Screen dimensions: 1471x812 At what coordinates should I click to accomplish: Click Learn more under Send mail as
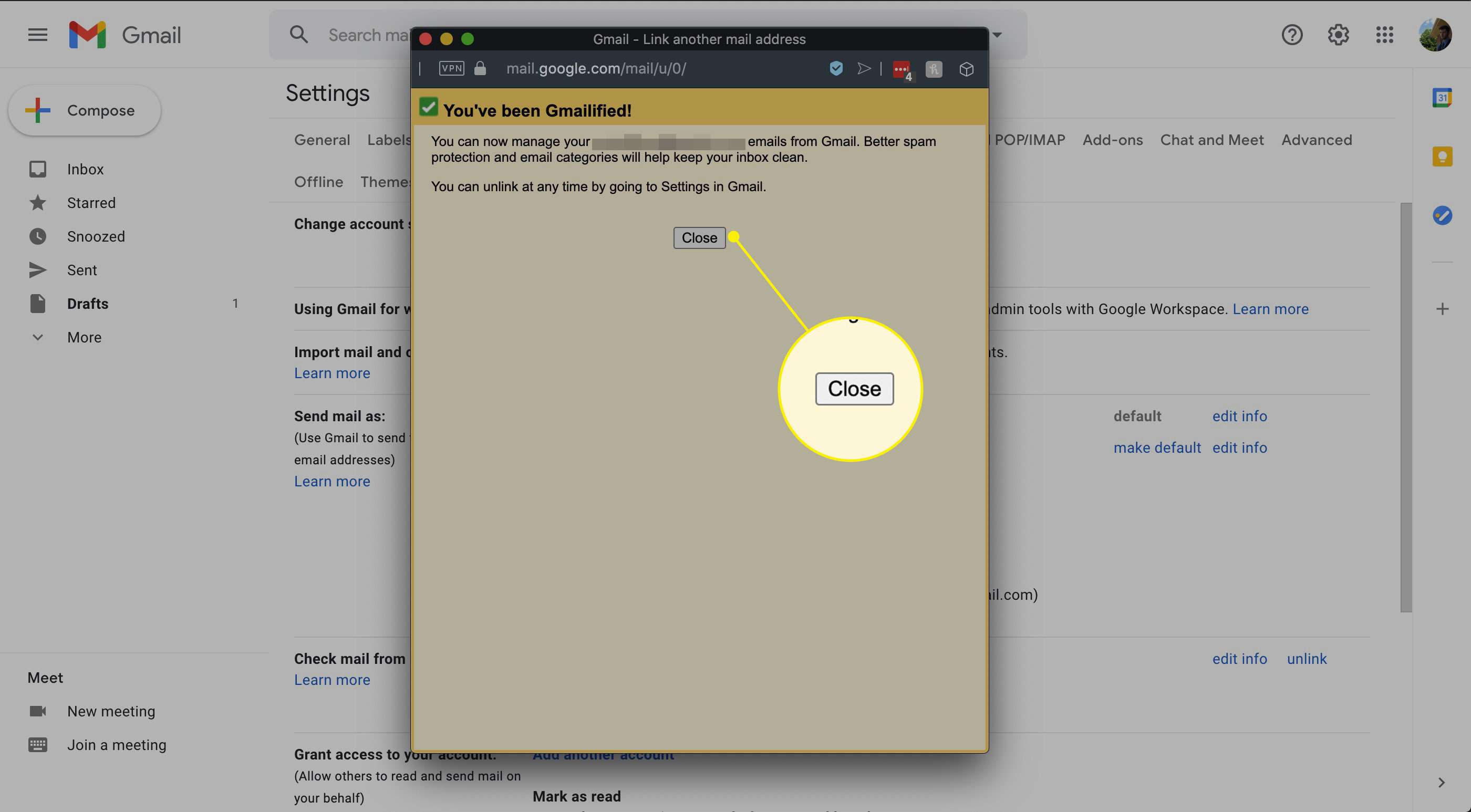click(332, 482)
